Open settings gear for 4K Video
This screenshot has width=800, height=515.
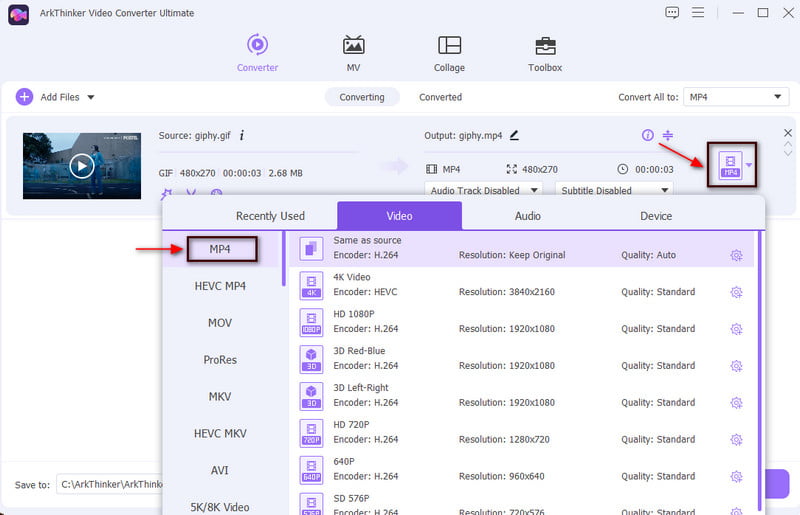(736, 292)
